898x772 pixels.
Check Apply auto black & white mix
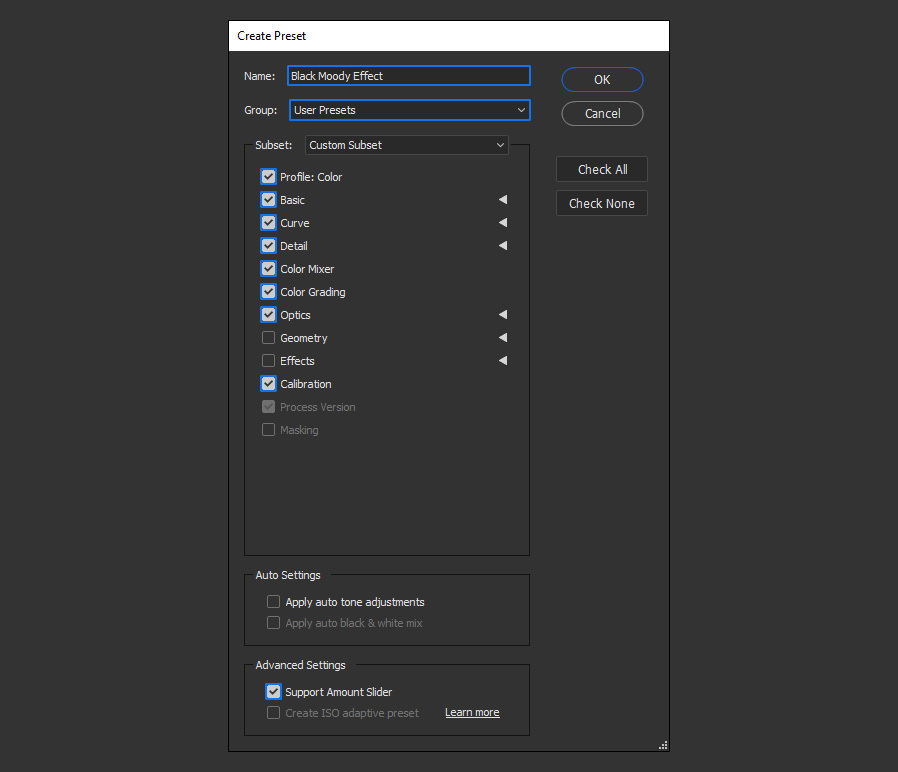point(273,623)
